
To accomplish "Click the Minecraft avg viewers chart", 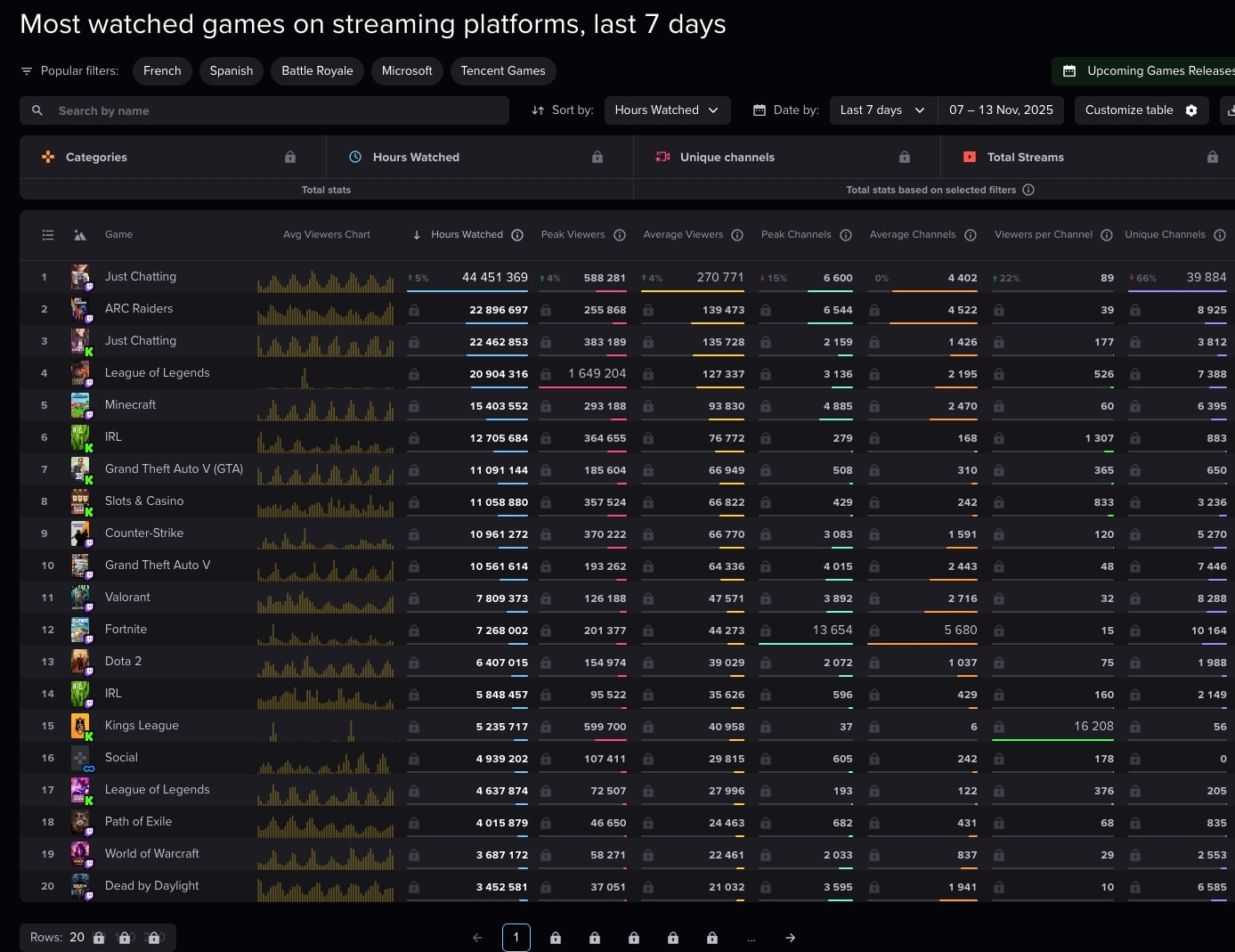I will pos(326,408).
